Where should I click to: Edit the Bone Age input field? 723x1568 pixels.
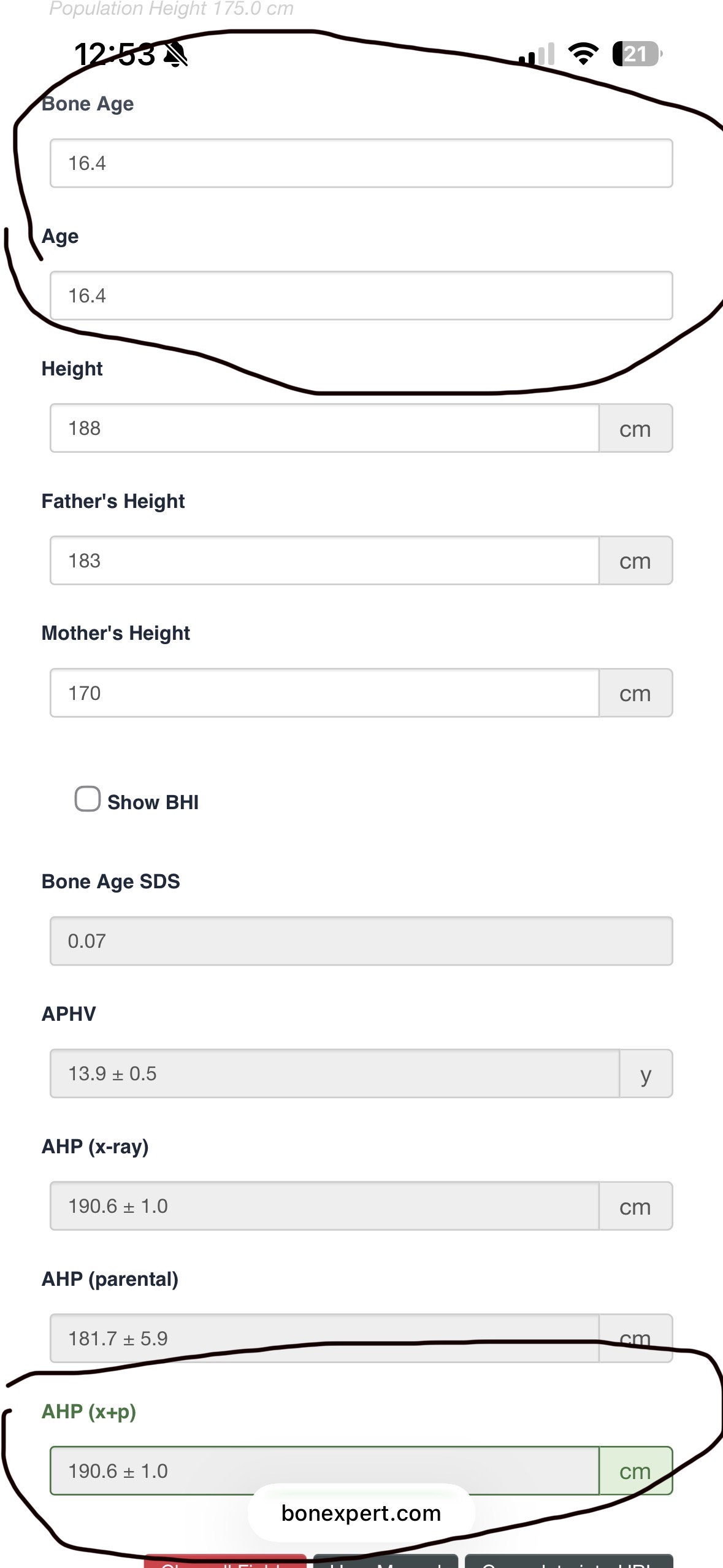click(x=361, y=163)
